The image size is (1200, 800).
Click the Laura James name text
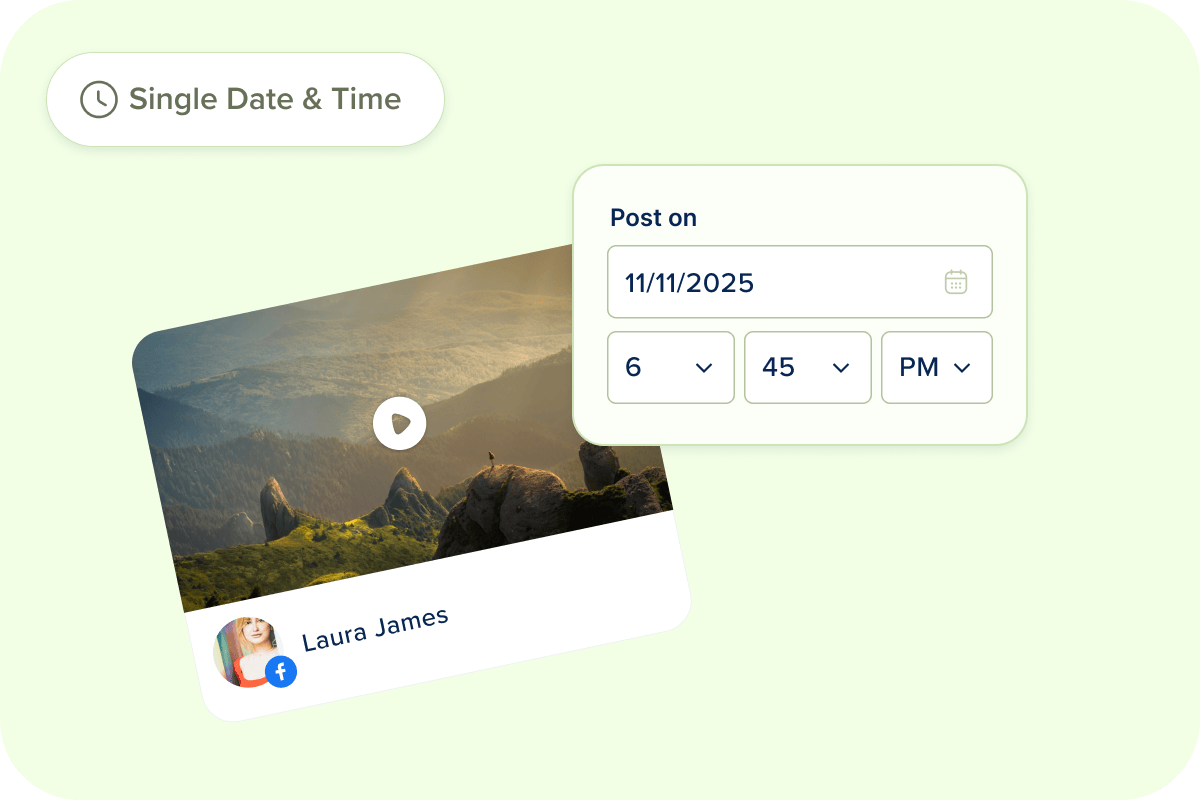[x=375, y=628]
